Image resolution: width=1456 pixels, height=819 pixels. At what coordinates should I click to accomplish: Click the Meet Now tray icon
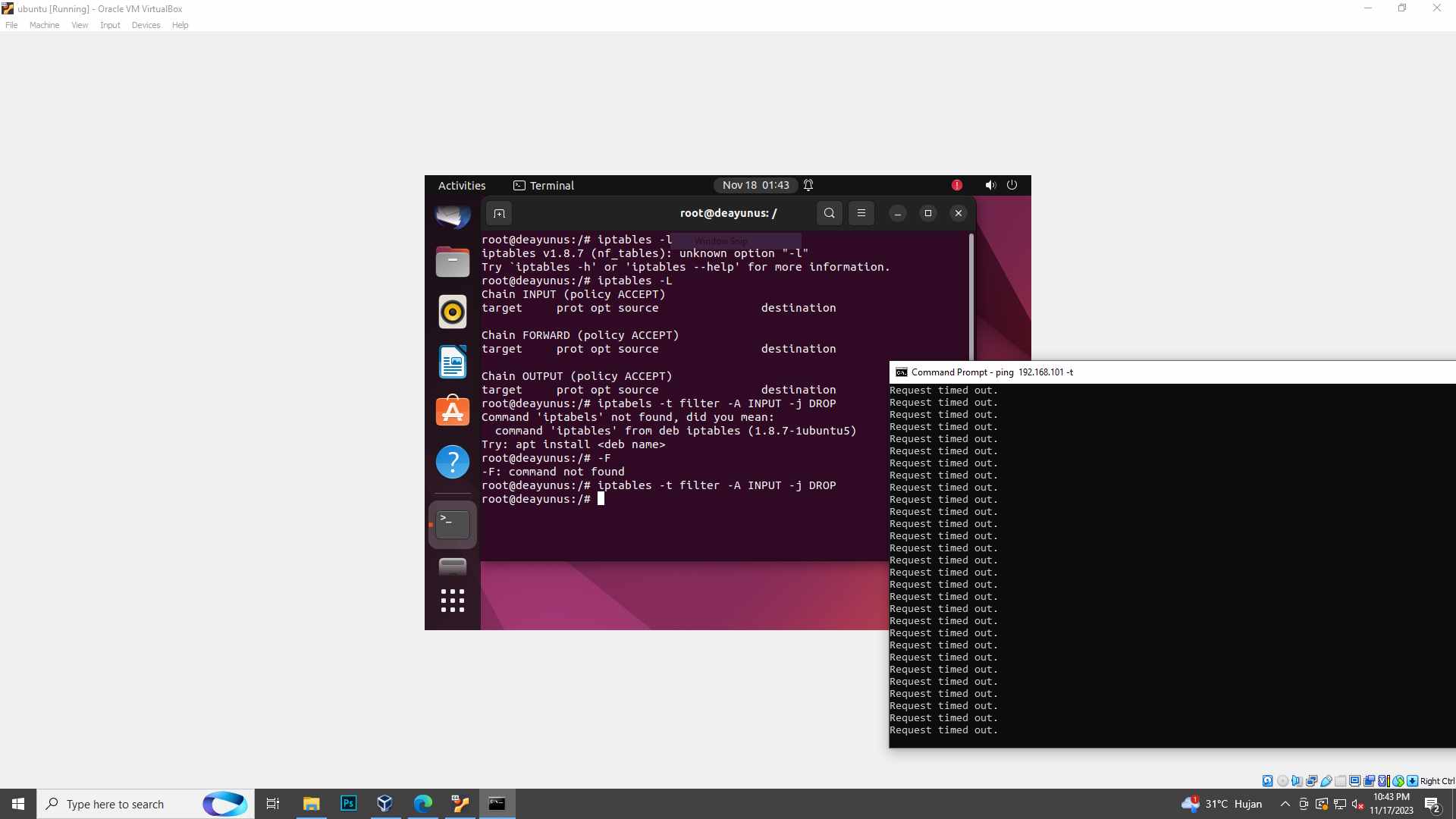coord(1304,804)
